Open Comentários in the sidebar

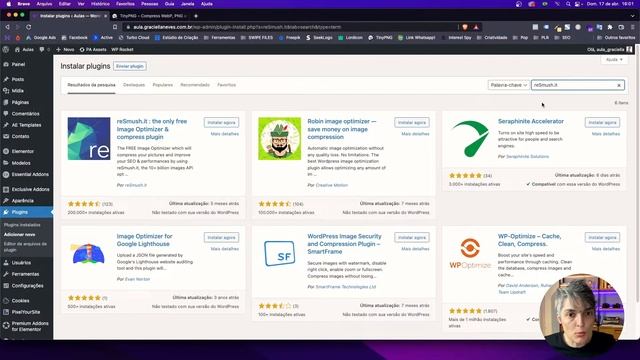click(25, 114)
